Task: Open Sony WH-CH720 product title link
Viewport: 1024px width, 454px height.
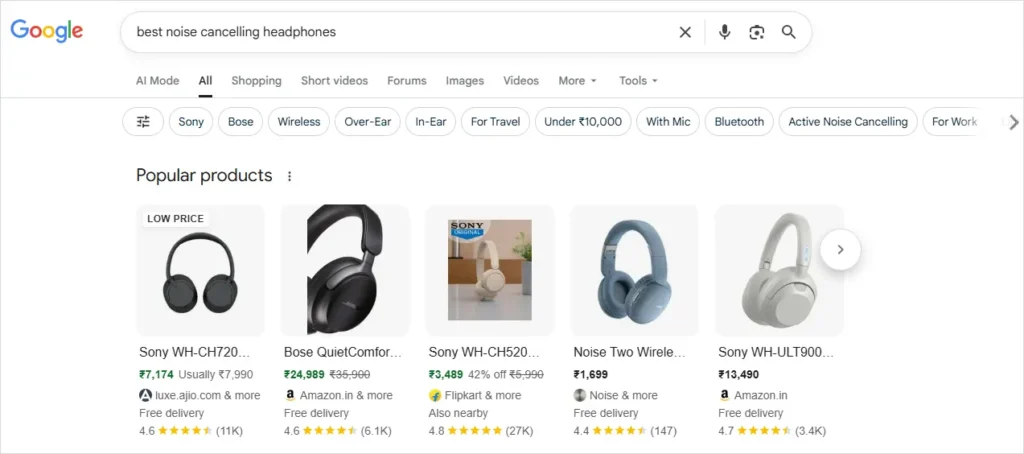Action: click(x=194, y=352)
